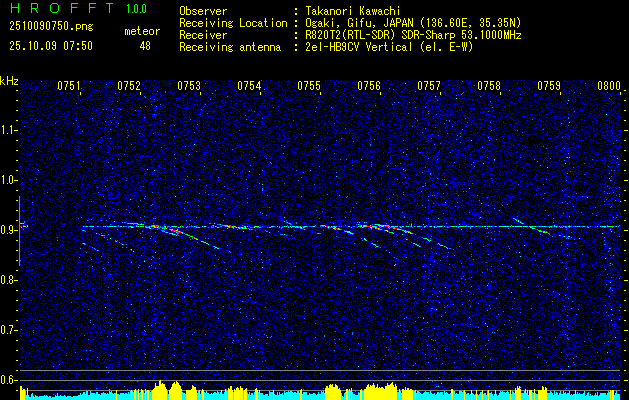
Task: Click the 'Receiving antenna' label
Action: pos(230,47)
